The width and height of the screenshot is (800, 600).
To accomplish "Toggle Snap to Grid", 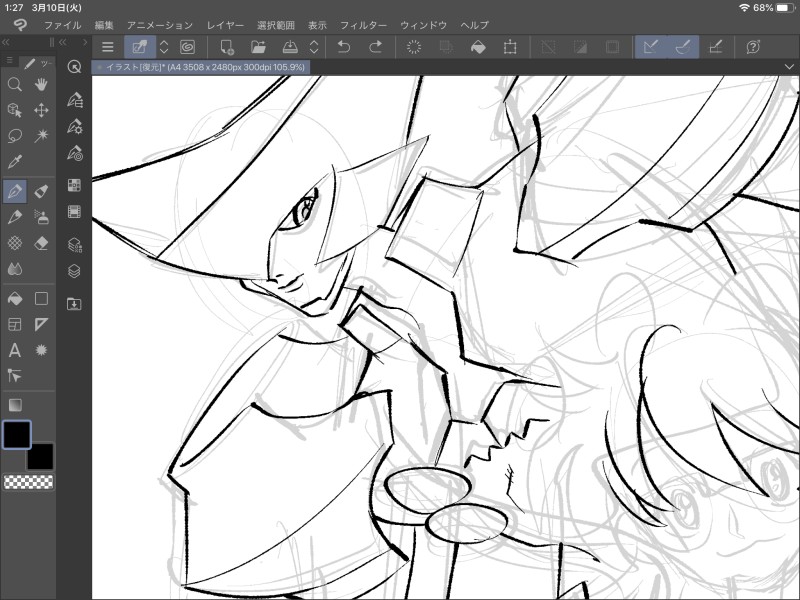I will [x=715, y=47].
